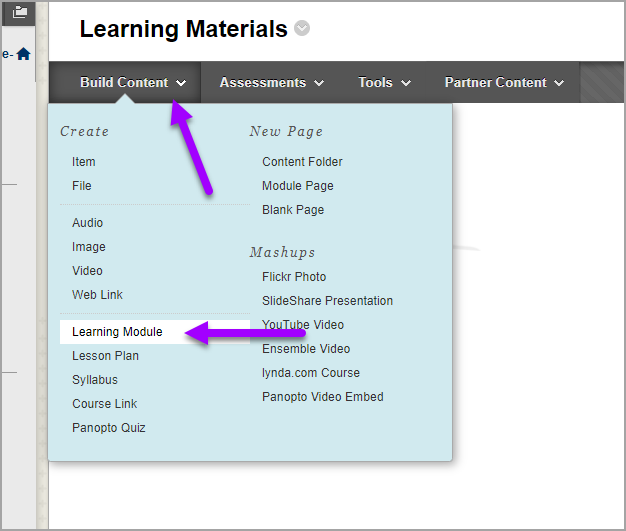Select Video under Create
Image resolution: width=626 pixels, height=531 pixels.
click(87, 271)
